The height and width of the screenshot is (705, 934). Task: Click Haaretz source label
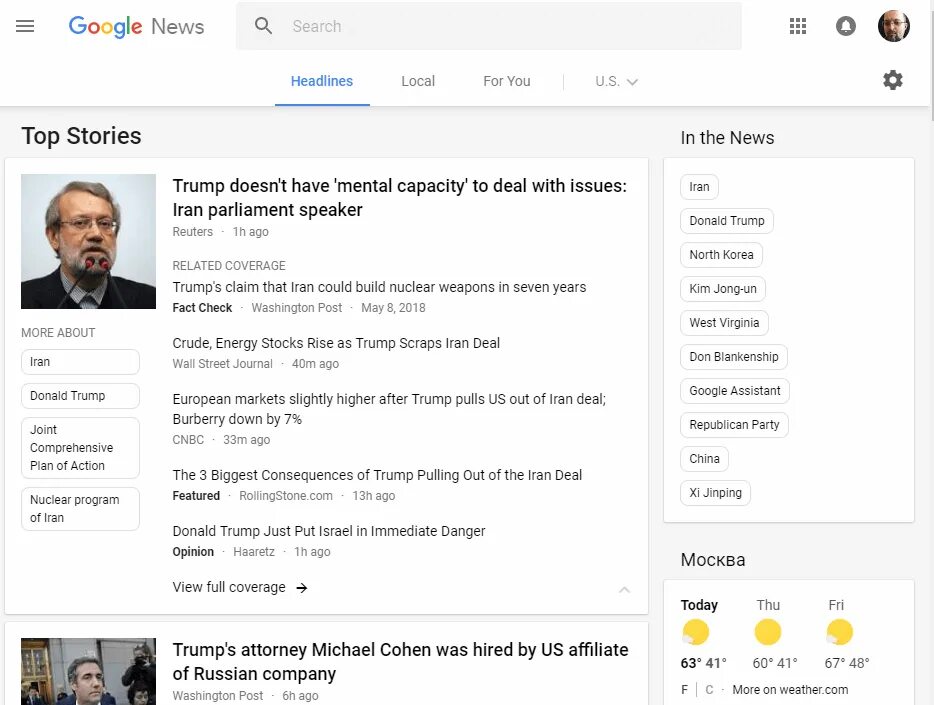[254, 551]
